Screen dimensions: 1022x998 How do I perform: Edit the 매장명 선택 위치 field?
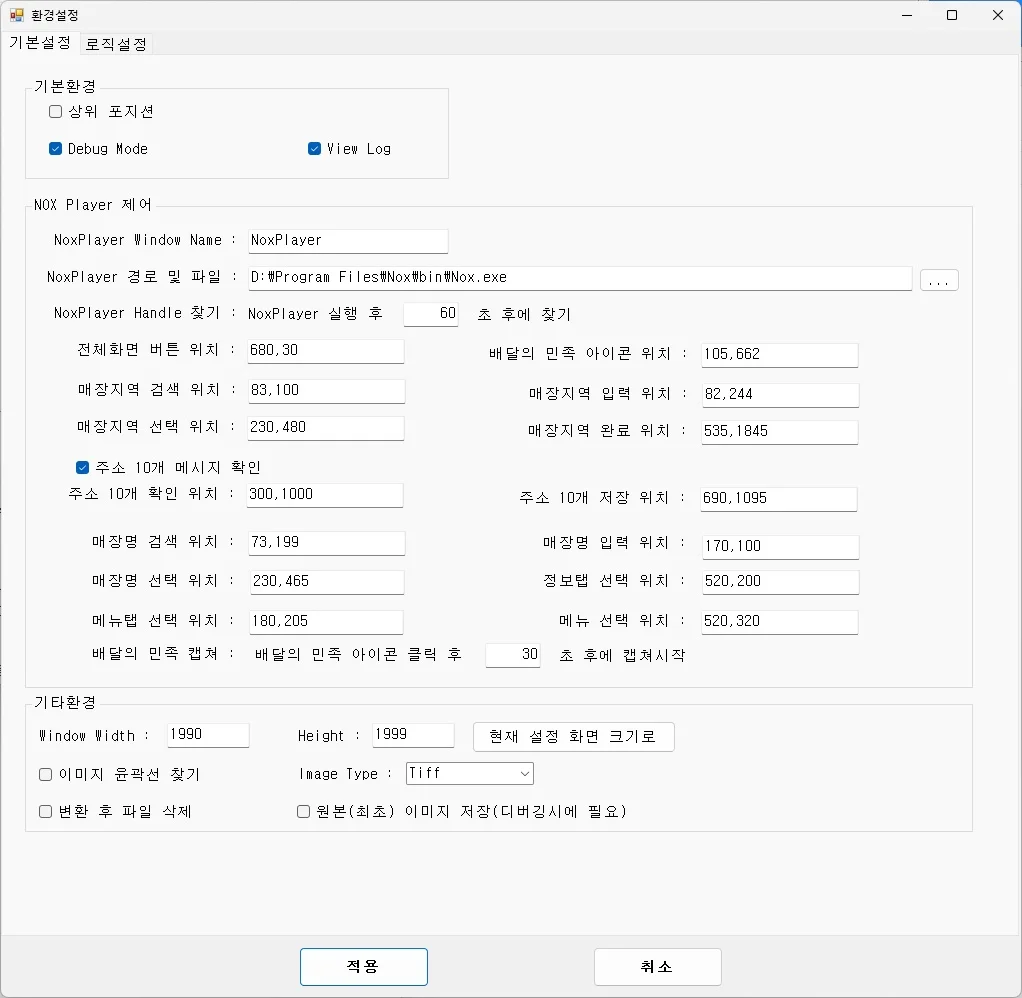326,581
